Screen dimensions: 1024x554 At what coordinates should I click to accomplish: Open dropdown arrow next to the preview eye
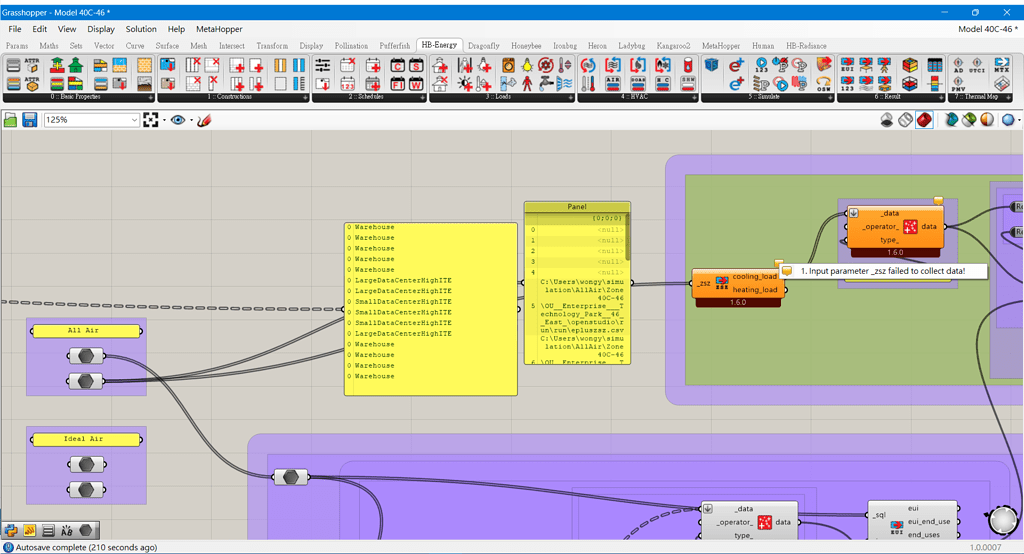point(191,120)
